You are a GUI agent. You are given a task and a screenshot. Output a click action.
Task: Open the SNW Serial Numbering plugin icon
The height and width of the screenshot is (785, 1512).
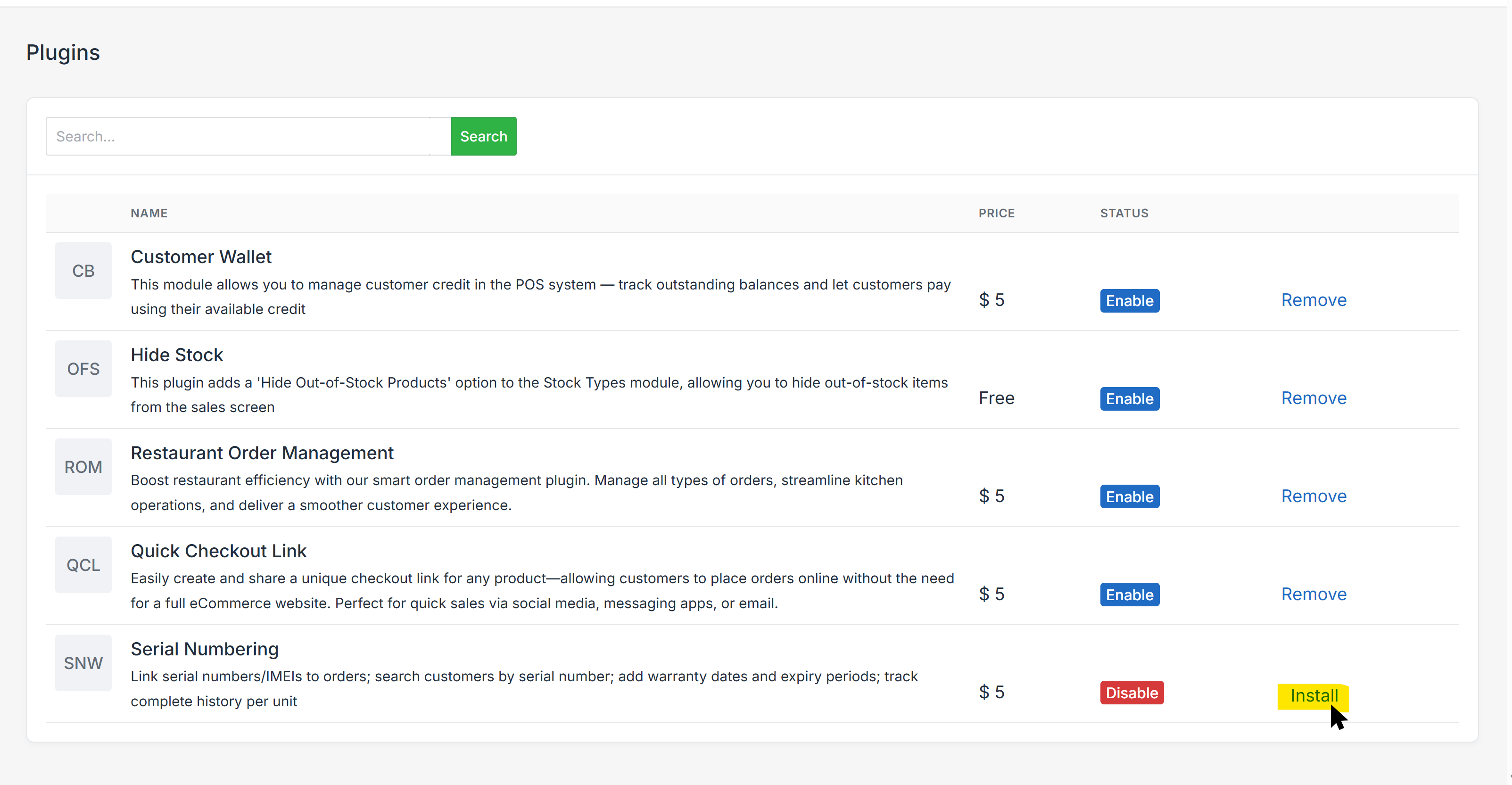83,663
